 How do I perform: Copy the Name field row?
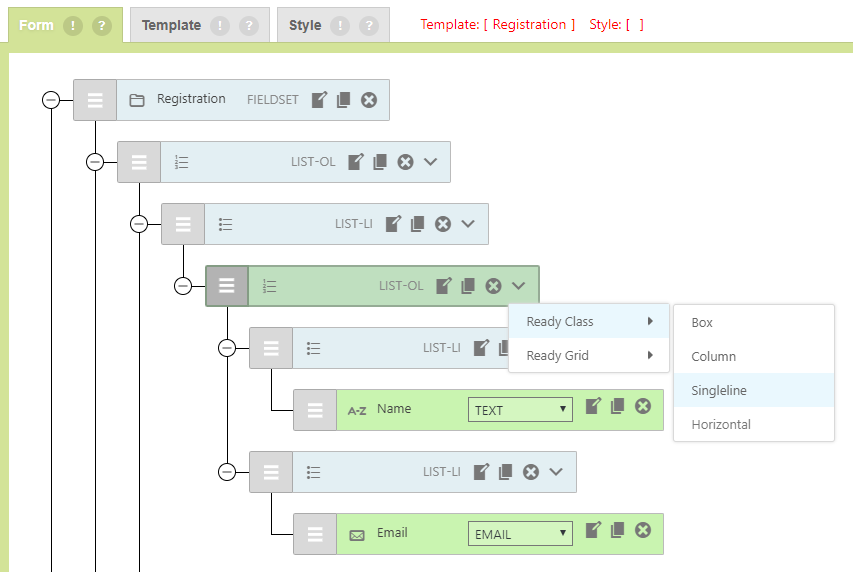tap(618, 406)
